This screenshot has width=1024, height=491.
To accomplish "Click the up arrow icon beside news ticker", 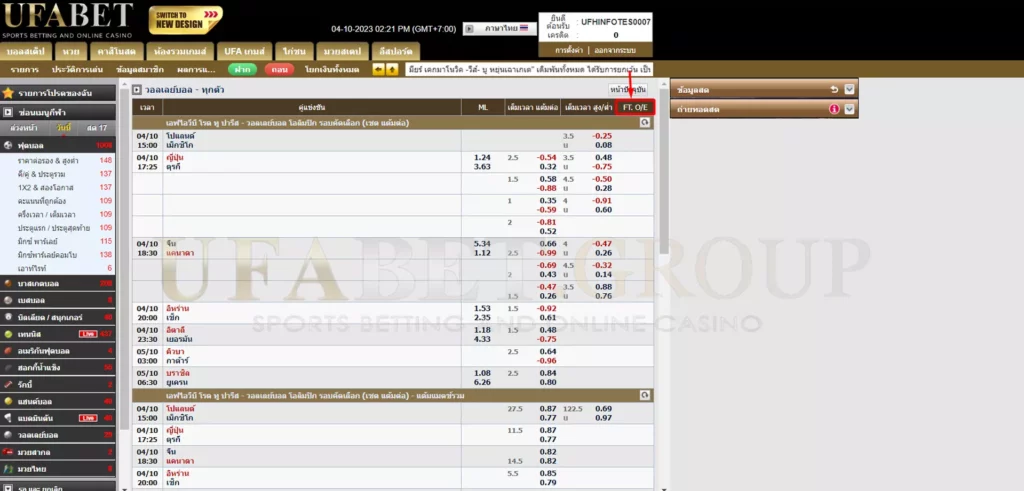I will click(x=391, y=69).
